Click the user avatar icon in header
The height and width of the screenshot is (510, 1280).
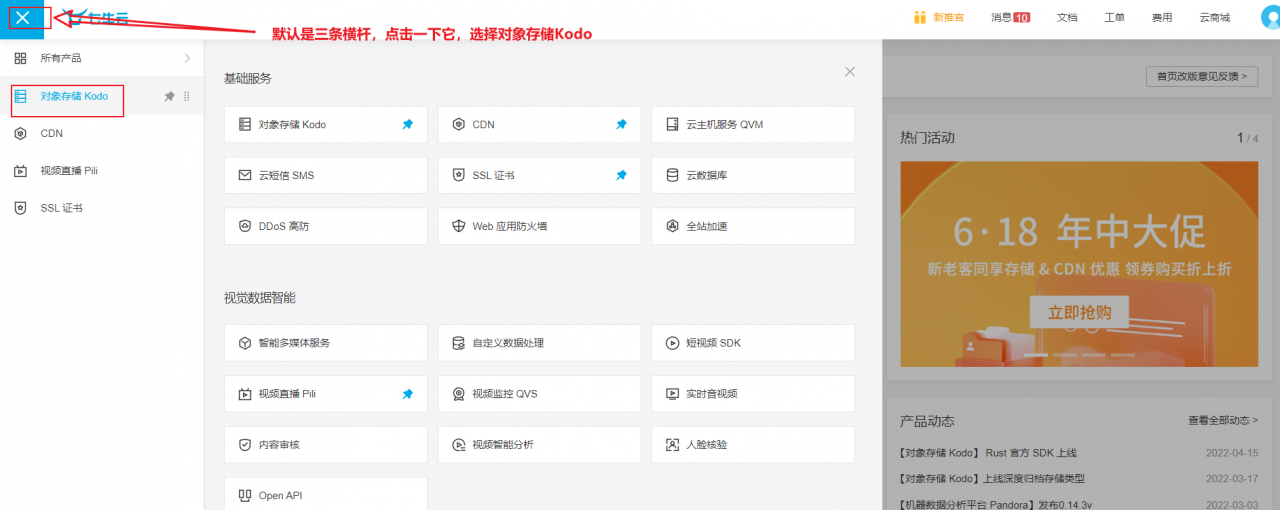[1271, 18]
